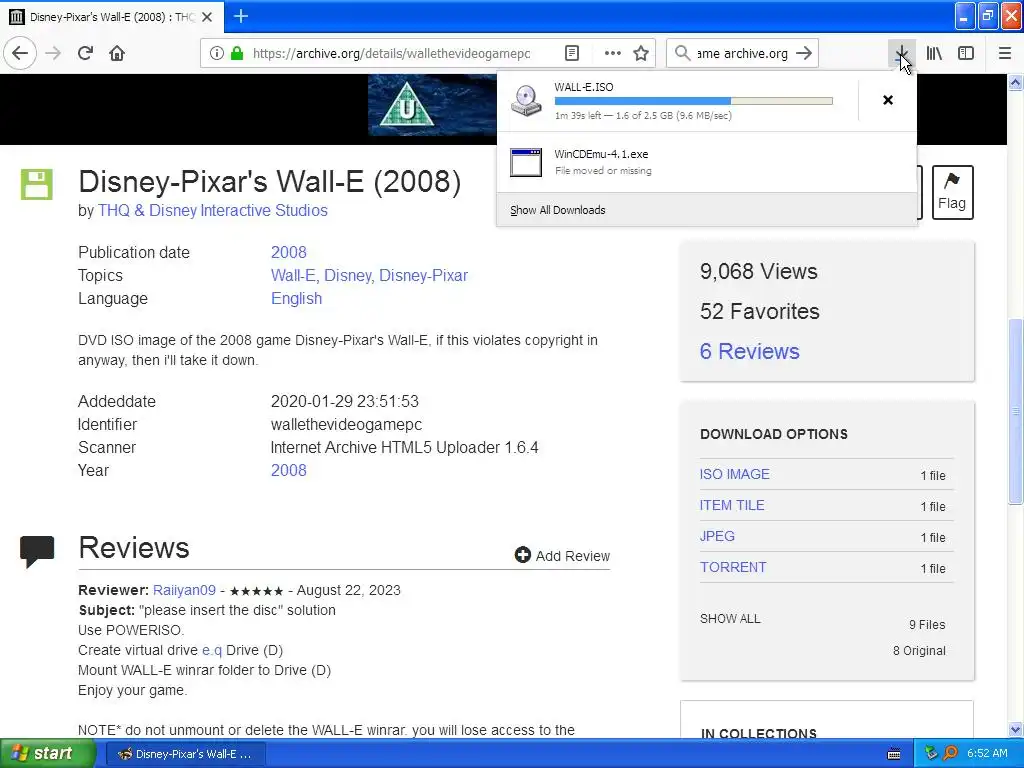Image resolution: width=1024 pixels, height=768 pixels.
Task: Open the Firefox hamburger menu
Action: coord(1004,53)
